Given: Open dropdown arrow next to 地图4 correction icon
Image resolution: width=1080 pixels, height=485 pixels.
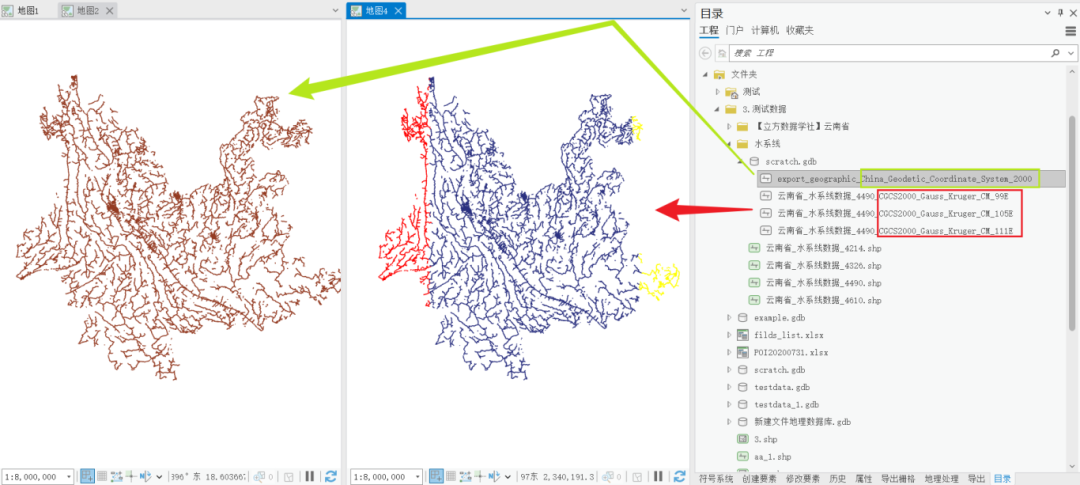Looking at the screenshot, I should (x=508, y=477).
